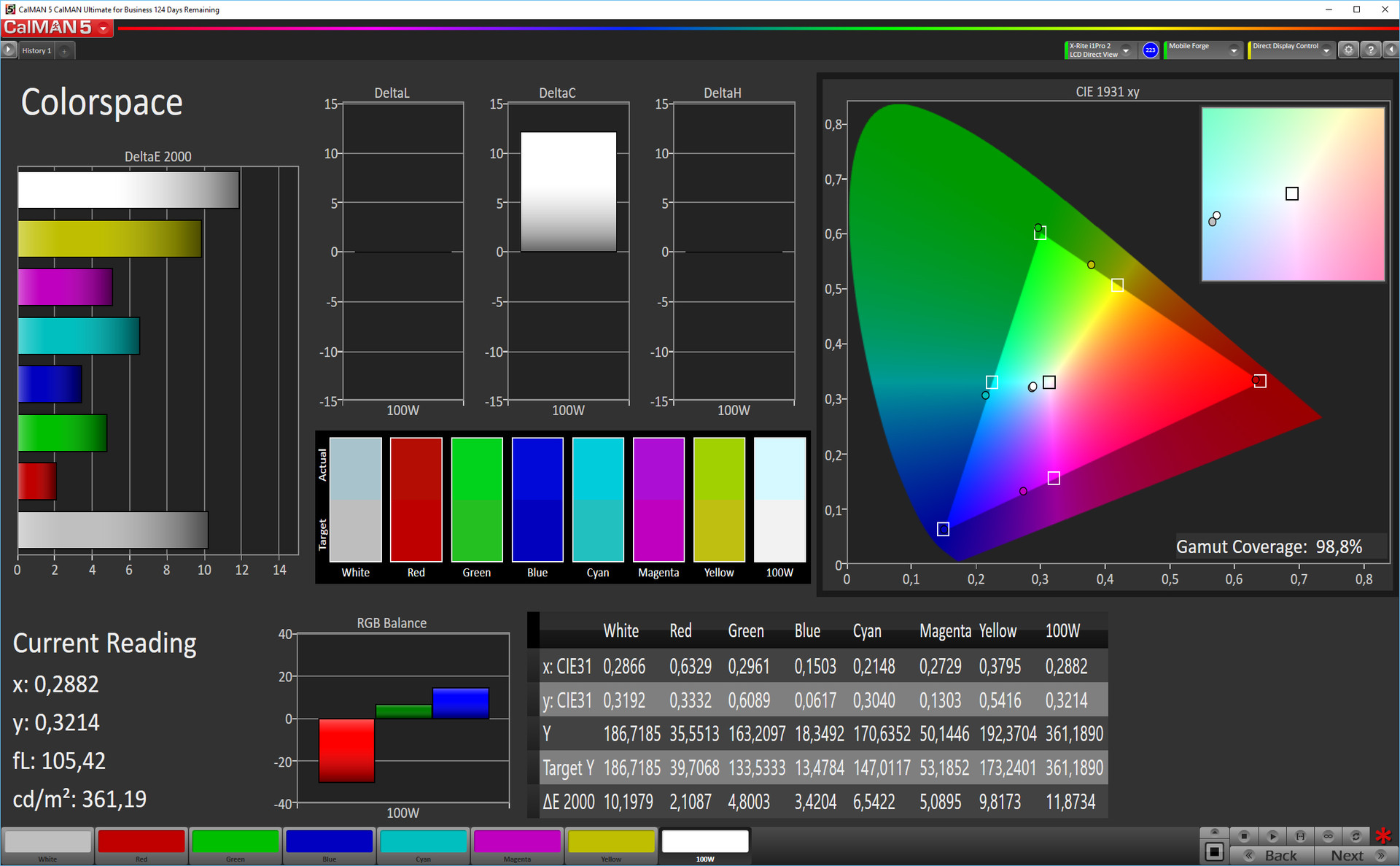Toggle the continuous read infinity icon
This screenshot has width=1400, height=866.
(1328, 836)
